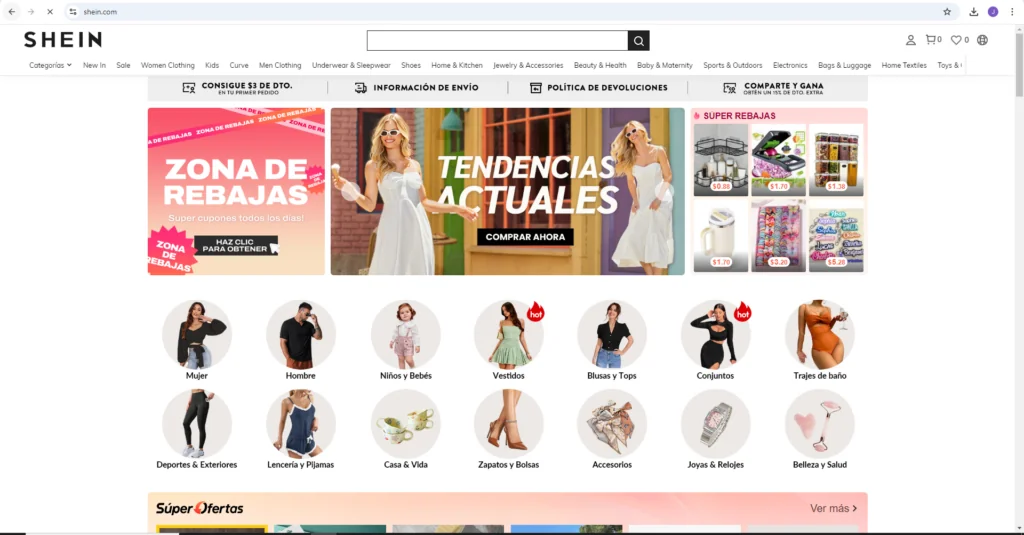Open Casa & Vida category circle
This screenshot has width=1024, height=535.
click(406, 424)
